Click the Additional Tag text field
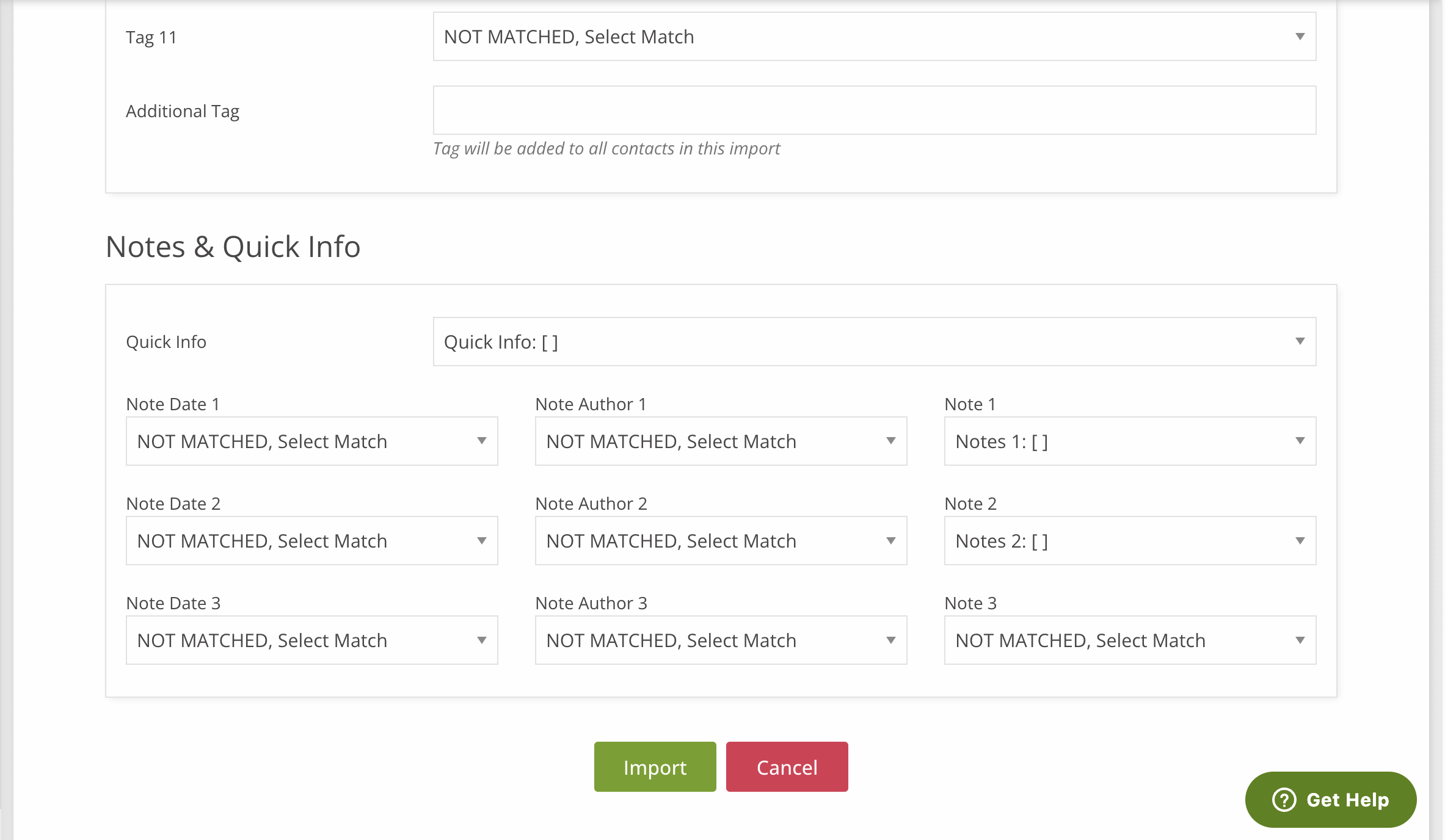1445x840 pixels. tap(875, 110)
